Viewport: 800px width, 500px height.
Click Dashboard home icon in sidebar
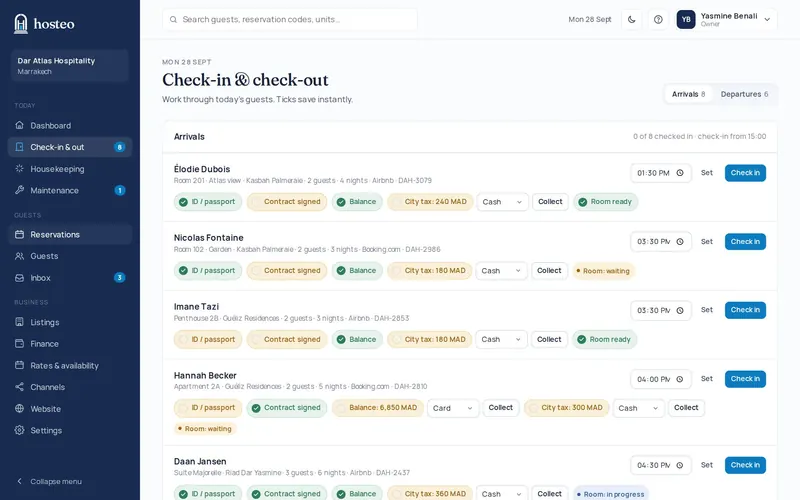tap(19, 125)
